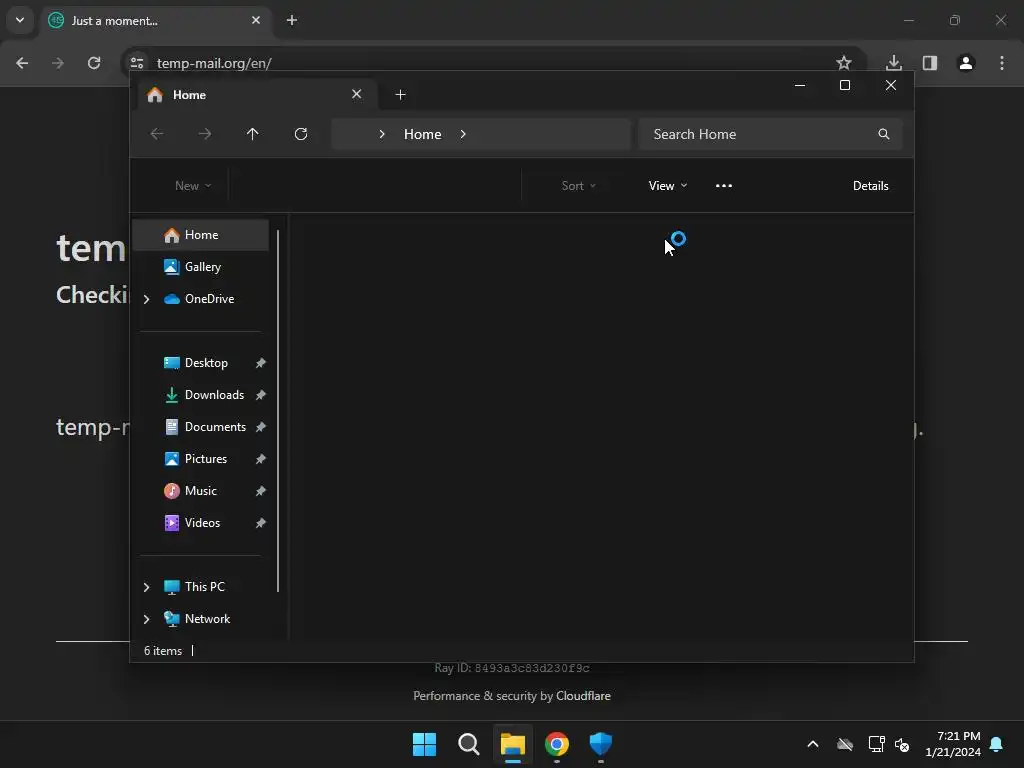
Task: Open the Videos pinned folder
Action: coord(200,522)
